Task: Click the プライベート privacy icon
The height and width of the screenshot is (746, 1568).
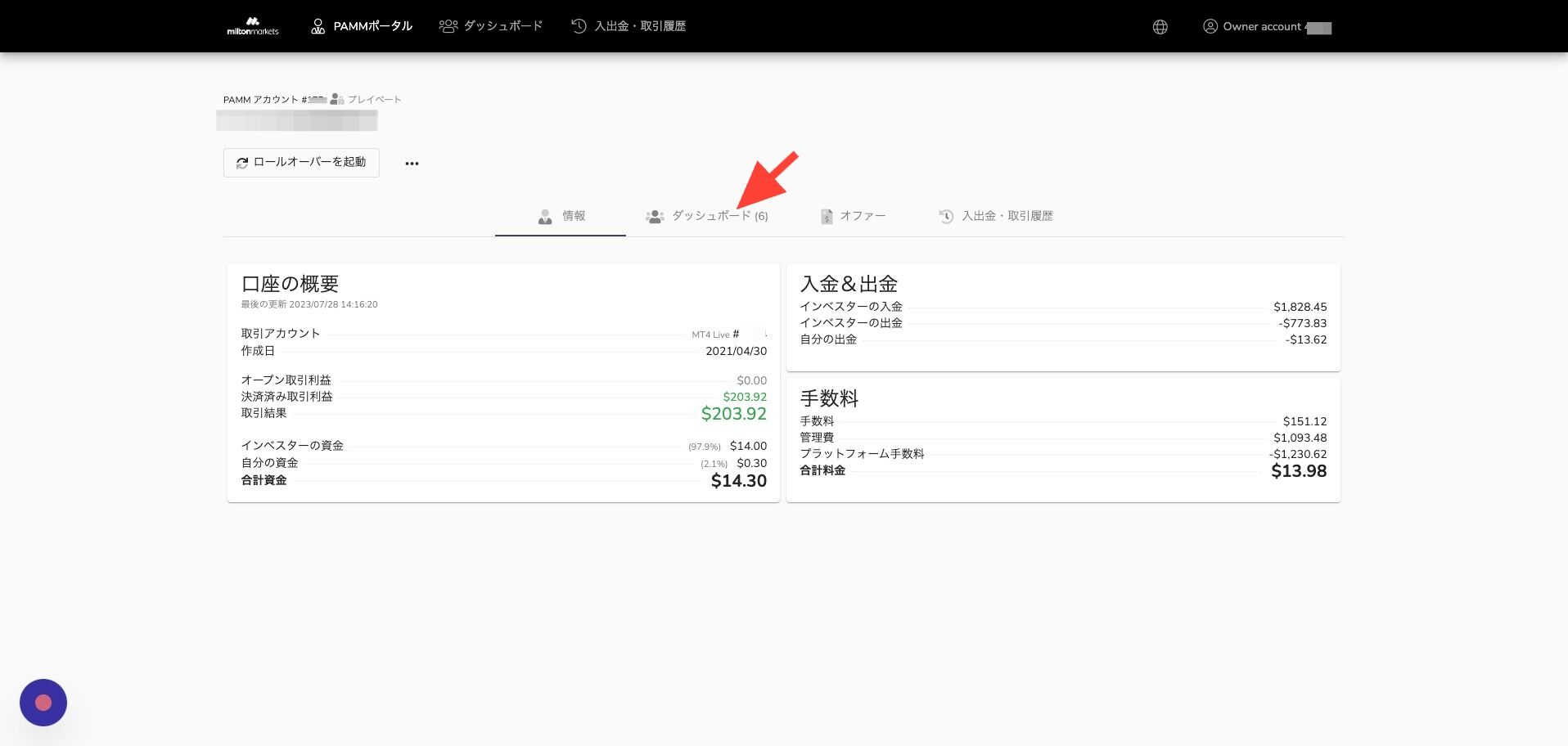Action: [x=337, y=100]
